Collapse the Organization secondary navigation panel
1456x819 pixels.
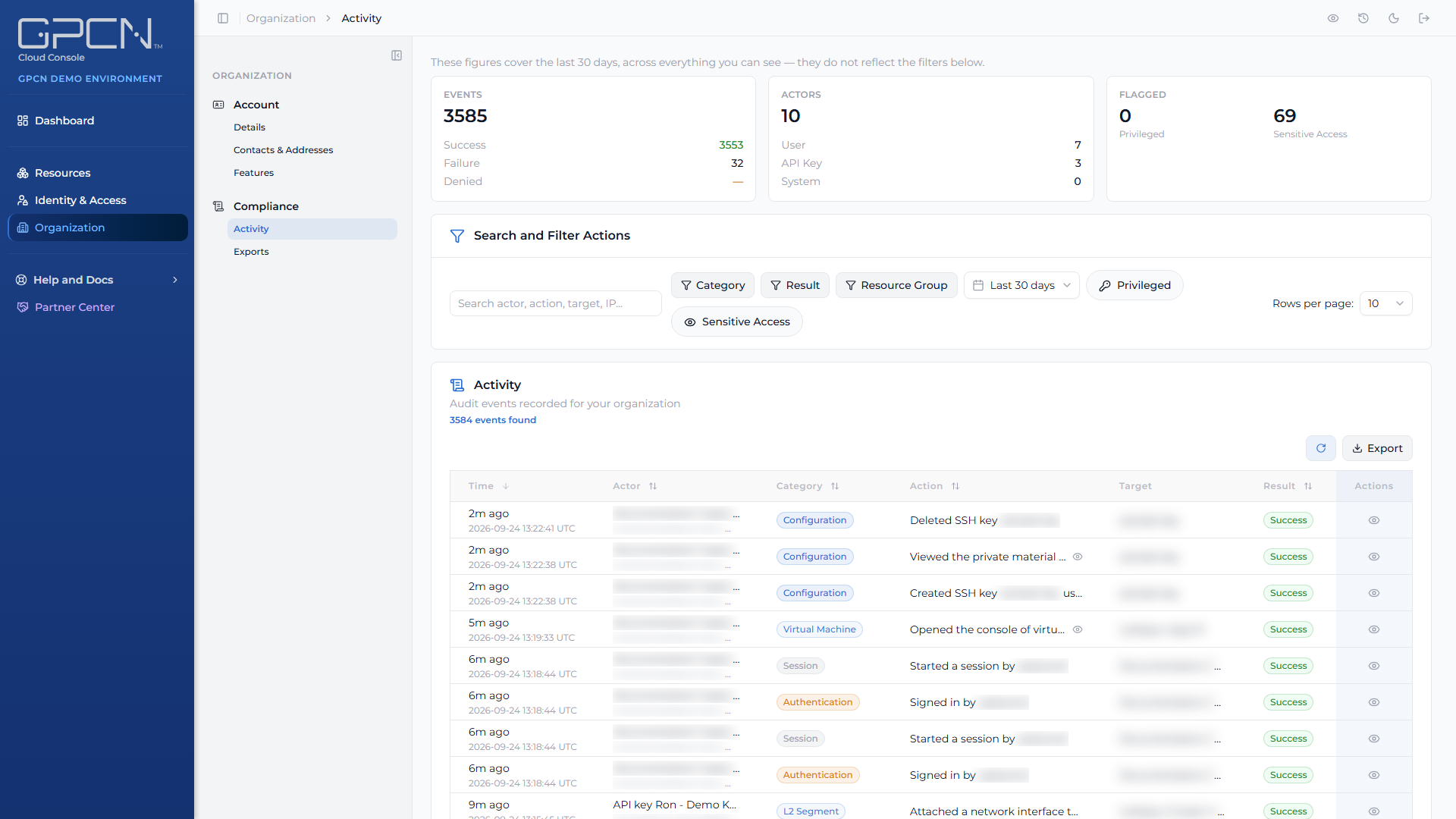pyautogui.click(x=397, y=55)
